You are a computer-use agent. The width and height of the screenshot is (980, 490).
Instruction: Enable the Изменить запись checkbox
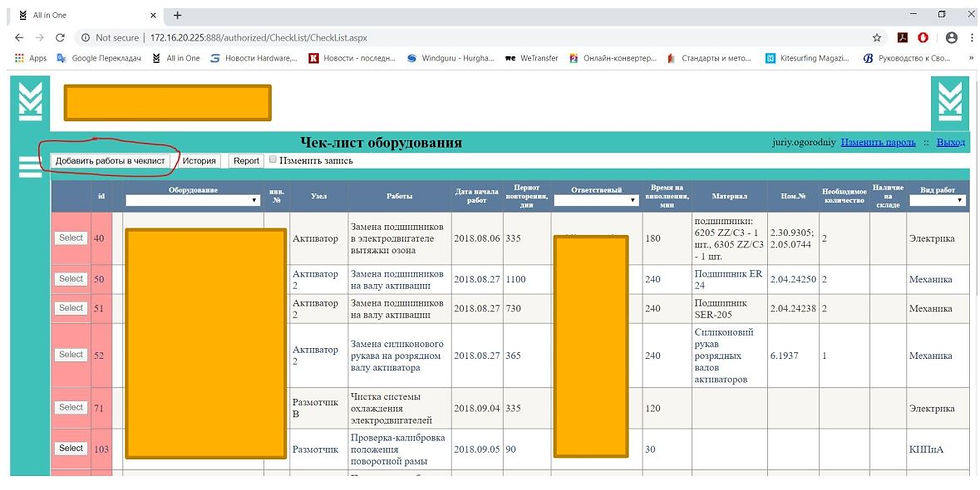pyautogui.click(x=272, y=160)
